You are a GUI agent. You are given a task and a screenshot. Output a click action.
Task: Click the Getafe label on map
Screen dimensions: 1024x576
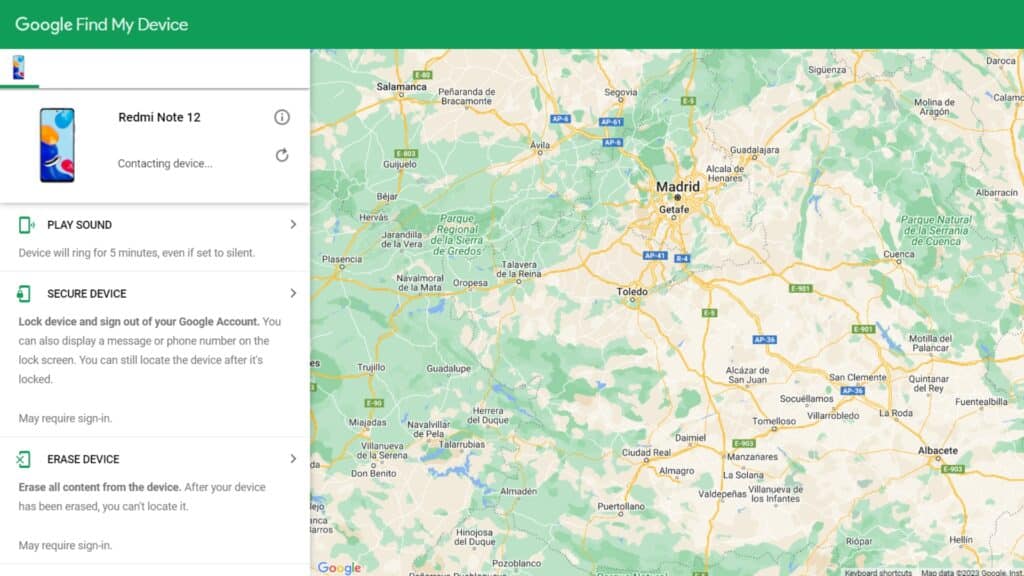click(674, 210)
